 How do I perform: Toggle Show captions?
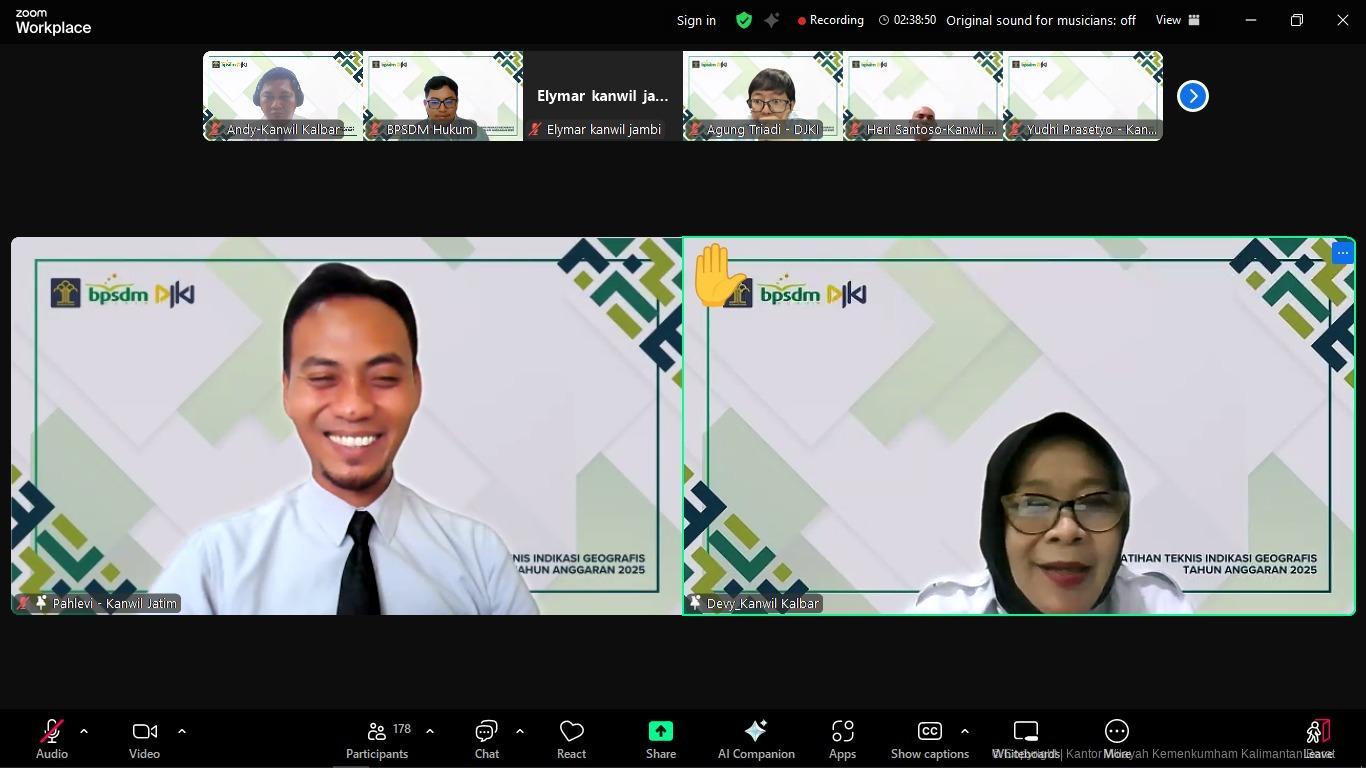[x=929, y=739]
